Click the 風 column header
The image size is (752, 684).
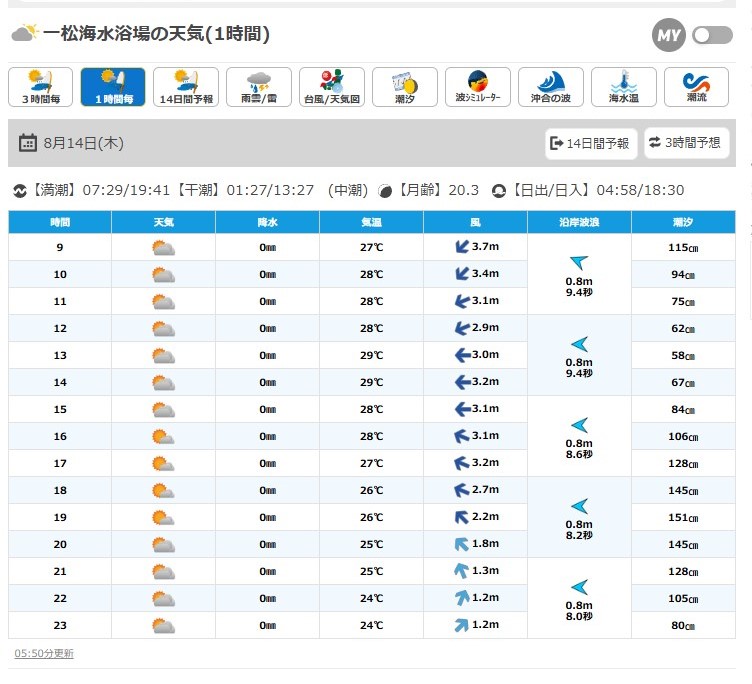pyautogui.click(x=475, y=222)
